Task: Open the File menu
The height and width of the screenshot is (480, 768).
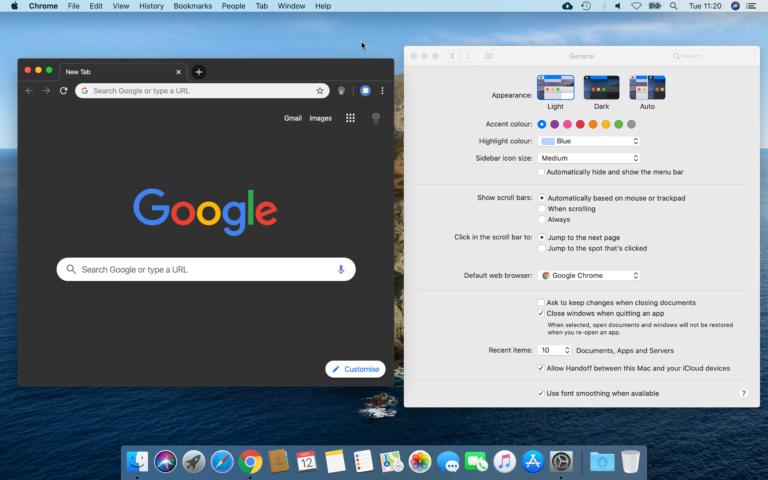Action: click(x=73, y=6)
